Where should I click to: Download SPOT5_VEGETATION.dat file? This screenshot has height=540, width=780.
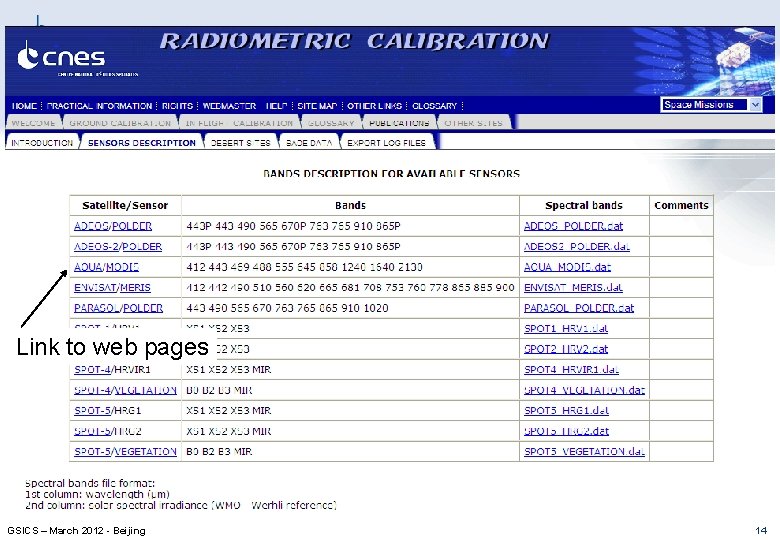pos(584,451)
